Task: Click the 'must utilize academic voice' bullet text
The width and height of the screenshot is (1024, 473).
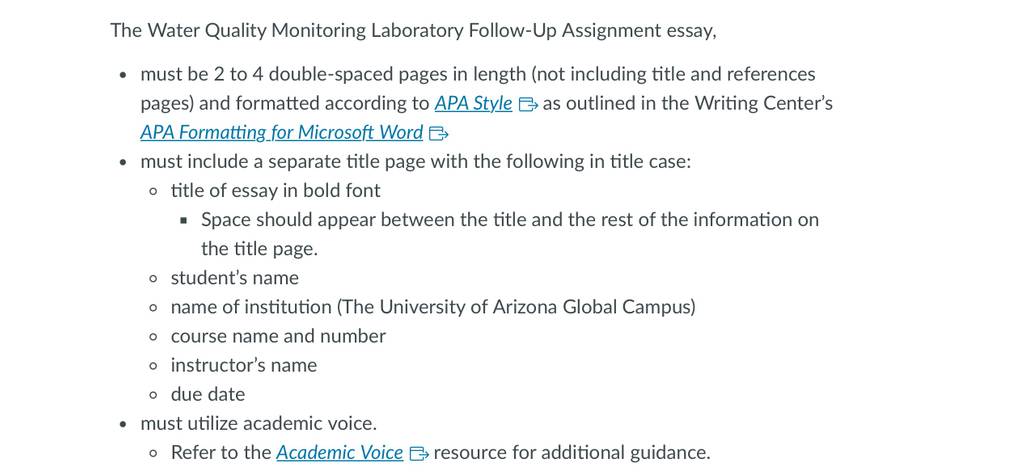Action: pyautogui.click(x=259, y=423)
